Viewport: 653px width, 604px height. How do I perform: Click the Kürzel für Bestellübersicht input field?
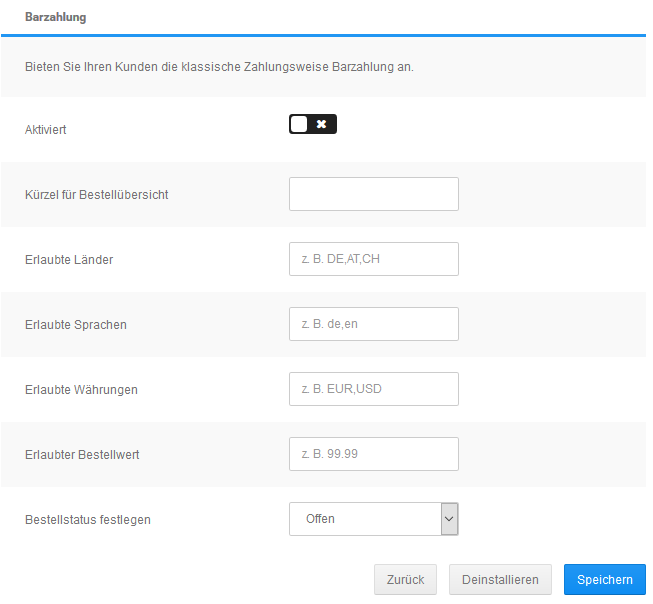[374, 194]
